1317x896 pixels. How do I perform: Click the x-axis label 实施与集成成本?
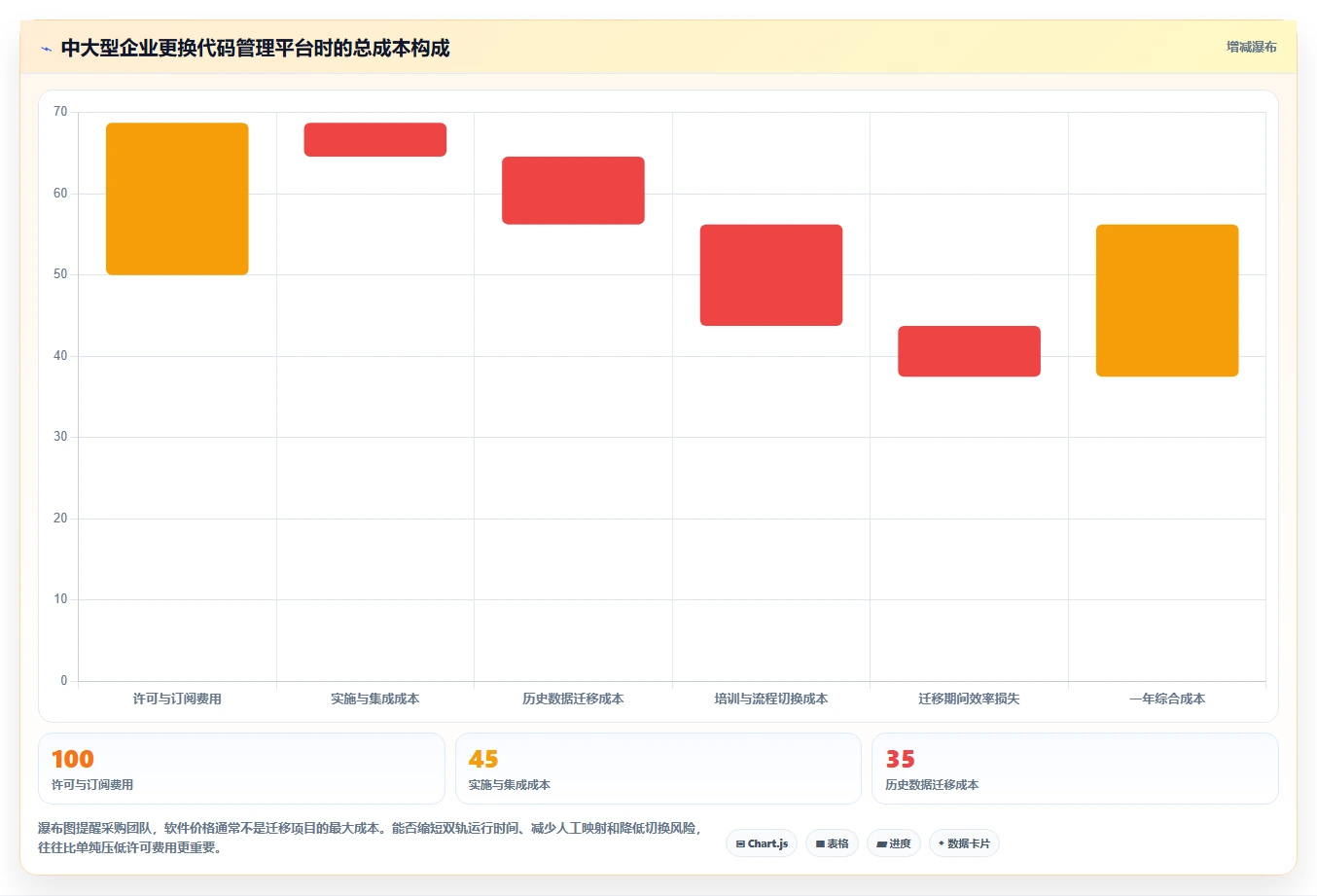[x=375, y=699]
